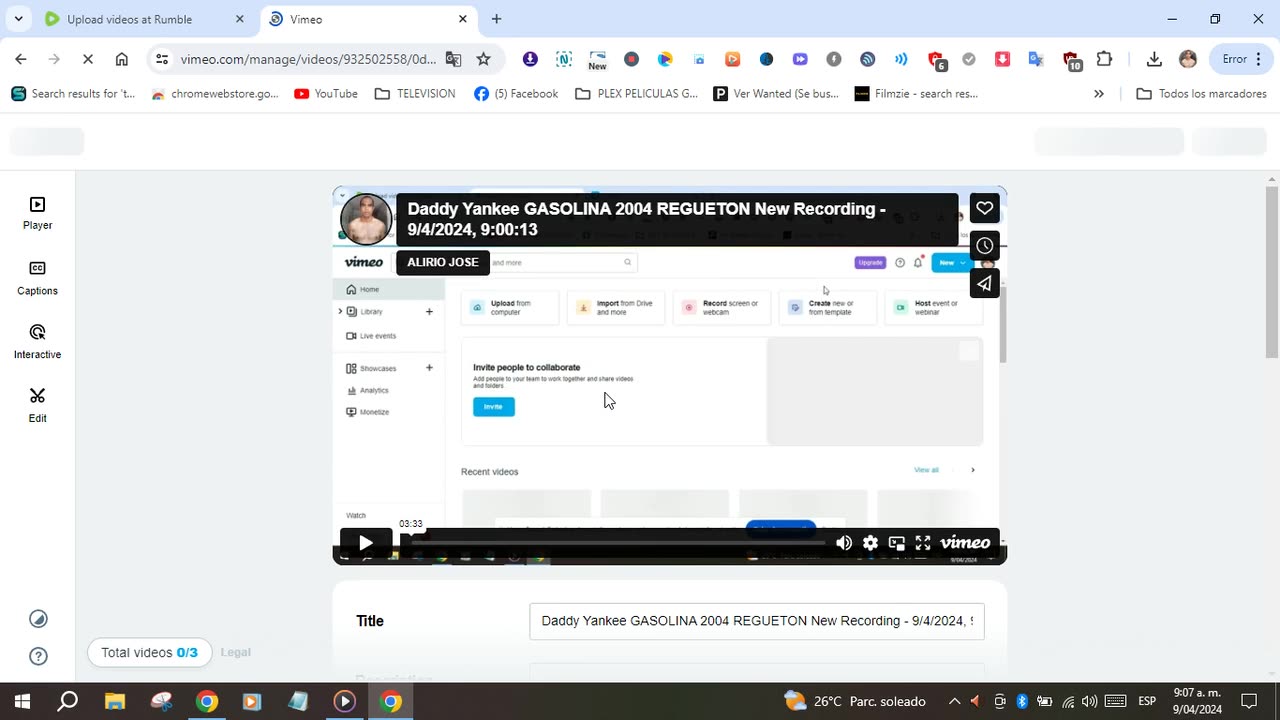Add video to Watch Later clock icon
The image size is (1280, 720).
coord(984,246)
